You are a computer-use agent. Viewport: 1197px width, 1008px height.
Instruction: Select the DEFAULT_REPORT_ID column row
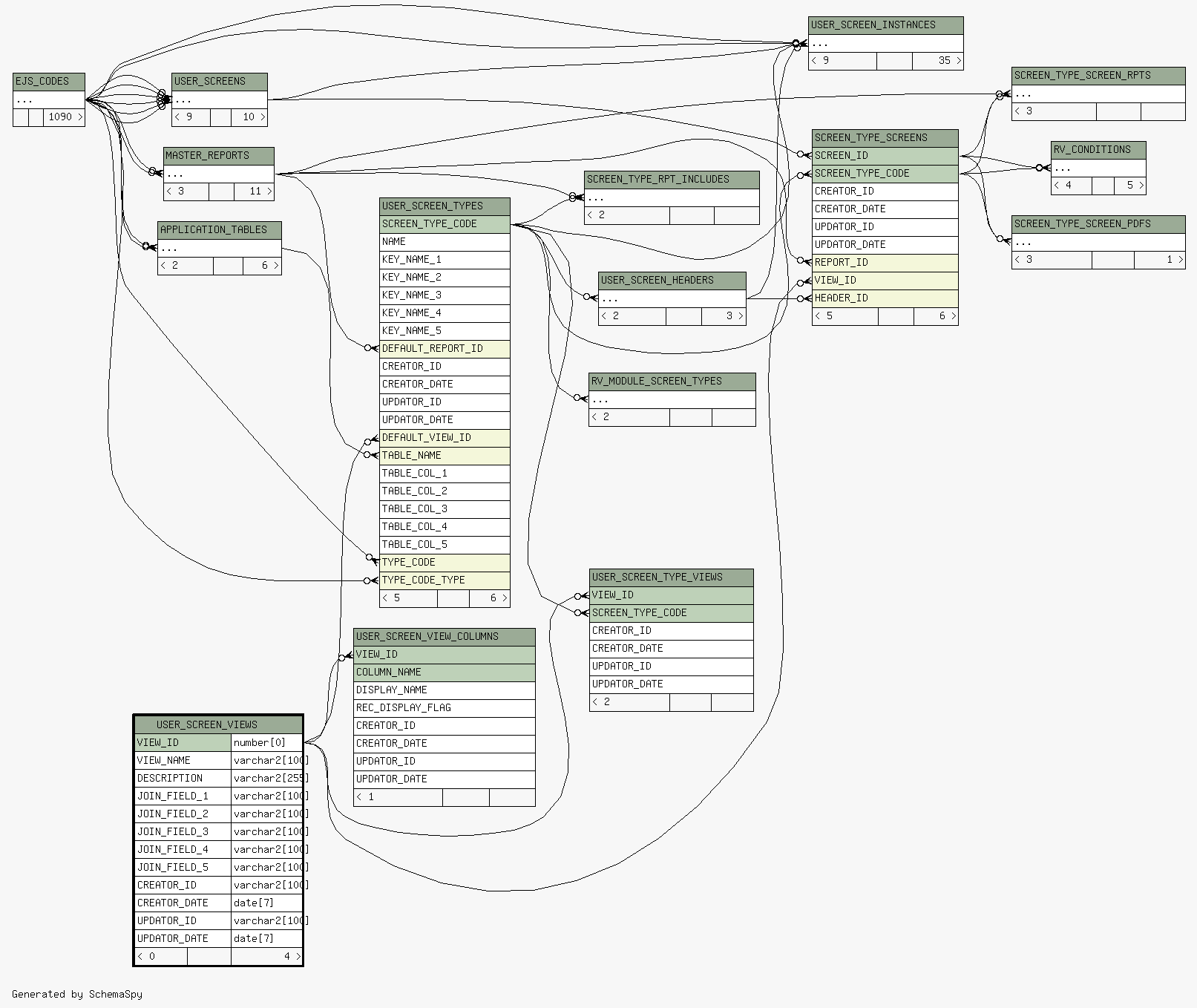click(x=445, y=349)
